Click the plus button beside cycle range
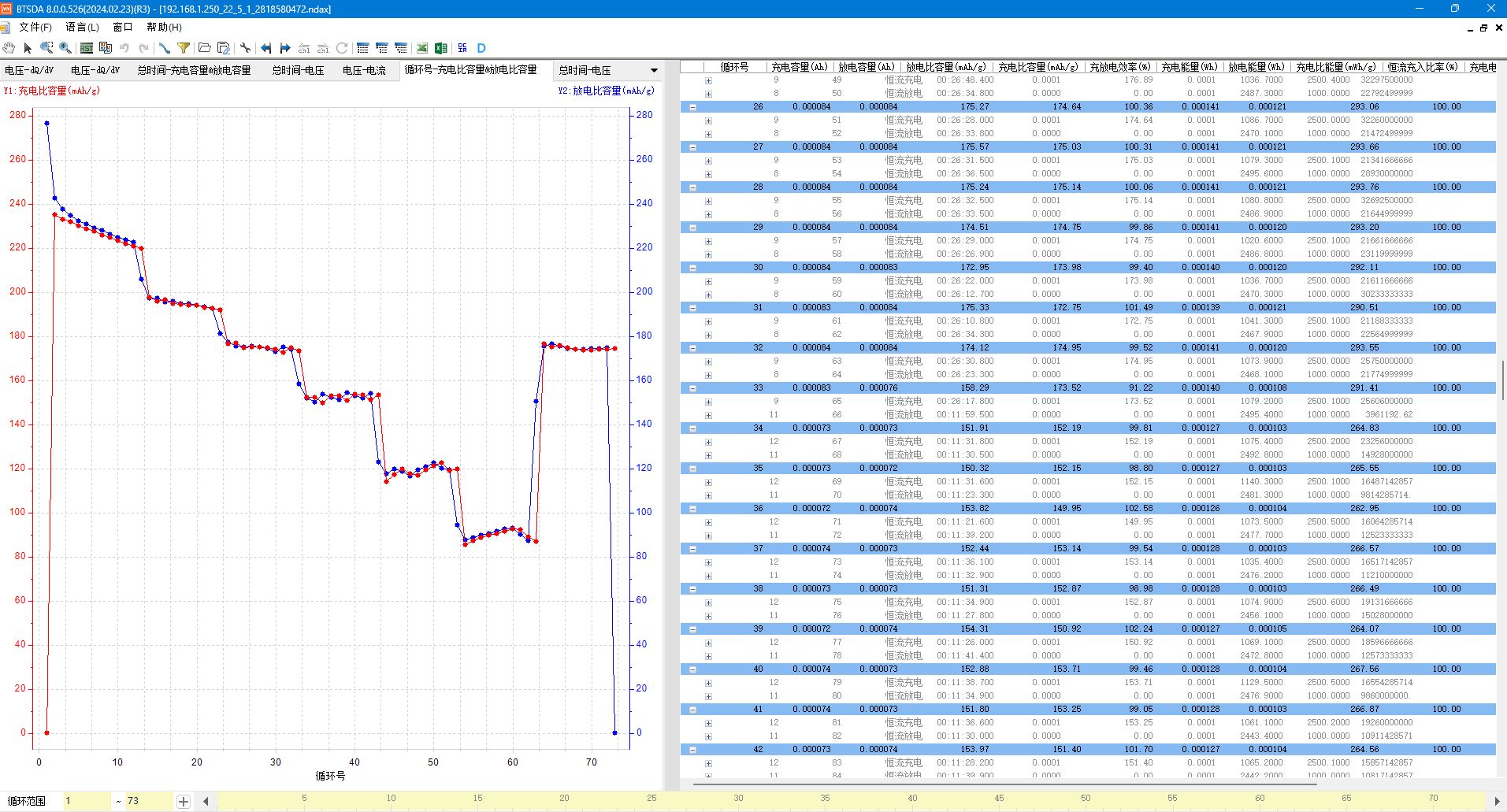This screenshot has width=1507, height=812. pyautogui.click(x=183, y=802)
